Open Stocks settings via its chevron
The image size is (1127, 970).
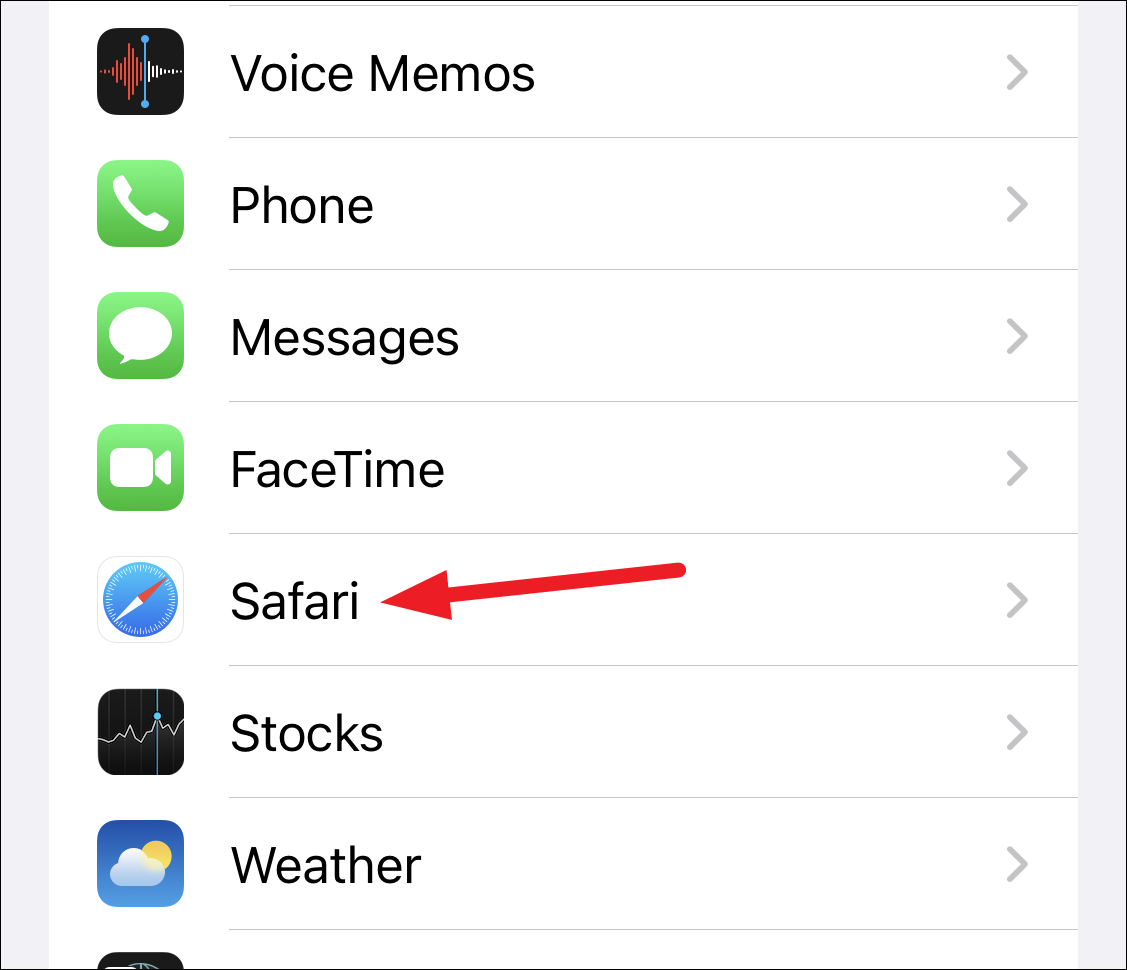1017,732
